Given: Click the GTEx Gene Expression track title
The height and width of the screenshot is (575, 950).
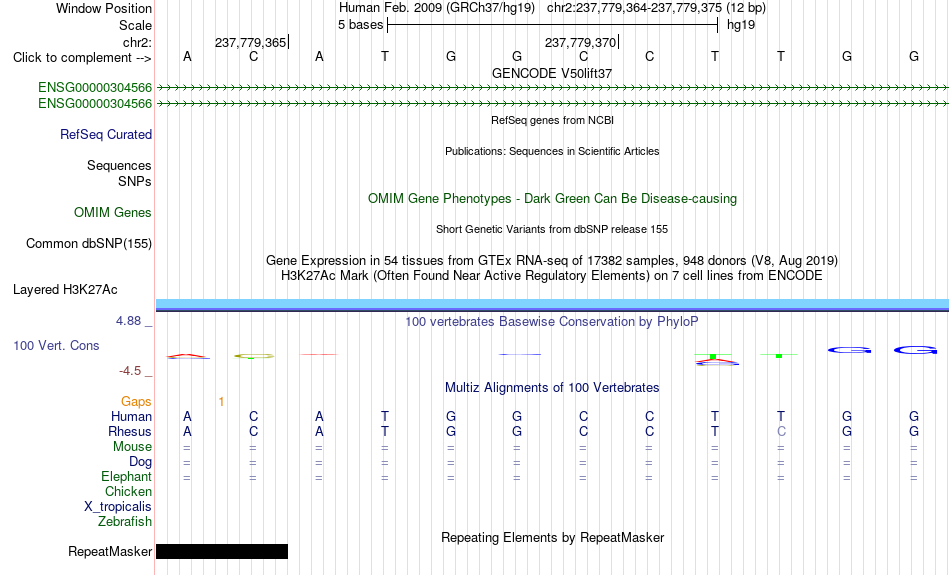Looking at the screenshot, I should click(552, 261).
